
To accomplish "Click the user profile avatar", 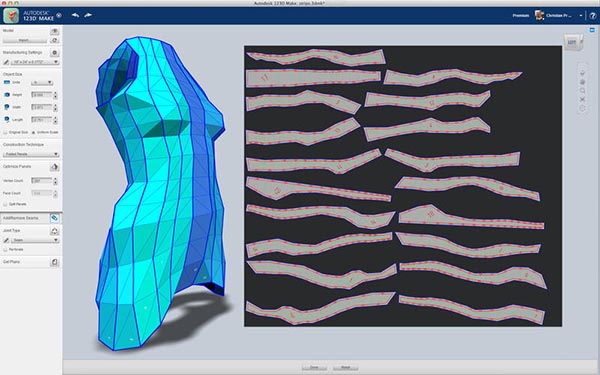I will (x=540, y=15).
